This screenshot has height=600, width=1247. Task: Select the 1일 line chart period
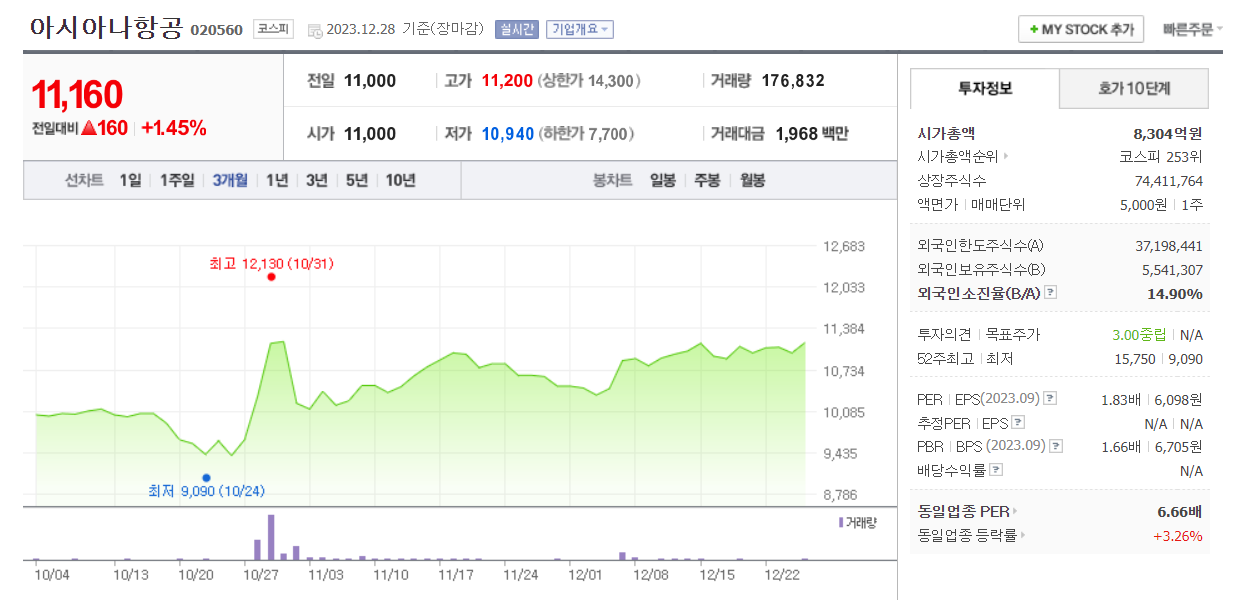pyautogui.click(x=130, y=180)
